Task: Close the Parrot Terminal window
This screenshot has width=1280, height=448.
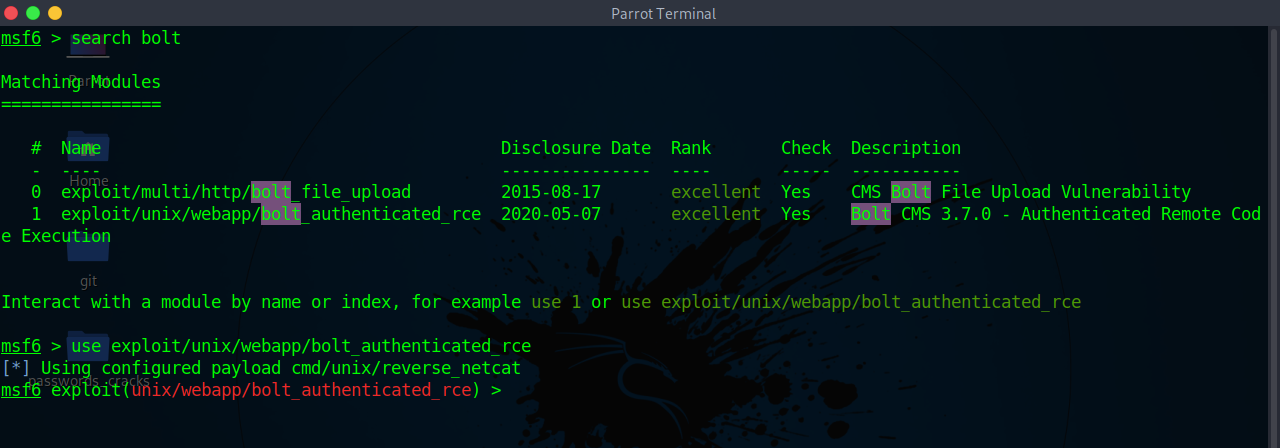Action: pos(11,13)
